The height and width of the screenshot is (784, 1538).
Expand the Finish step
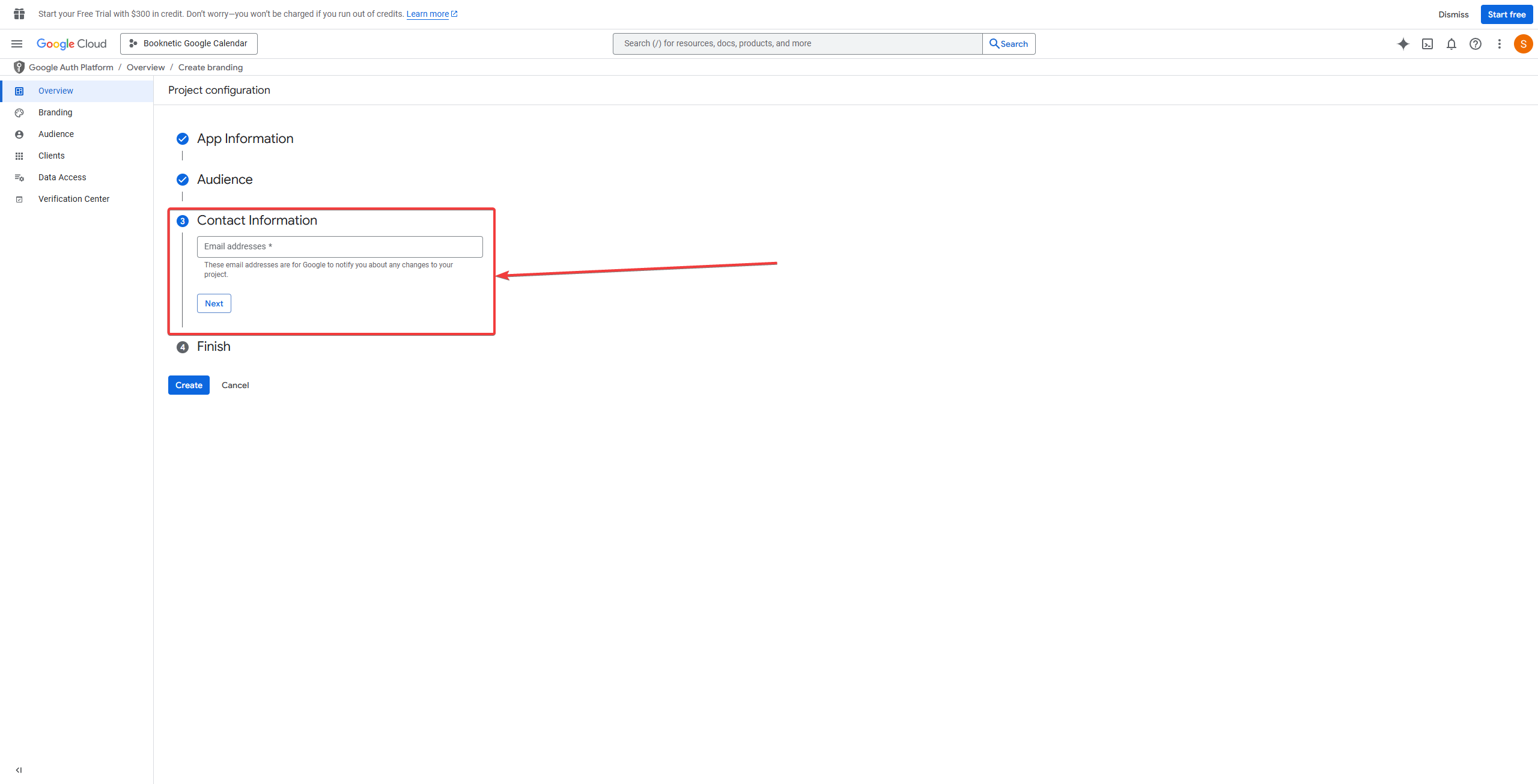pyautogui.click(x=214, y=347)
